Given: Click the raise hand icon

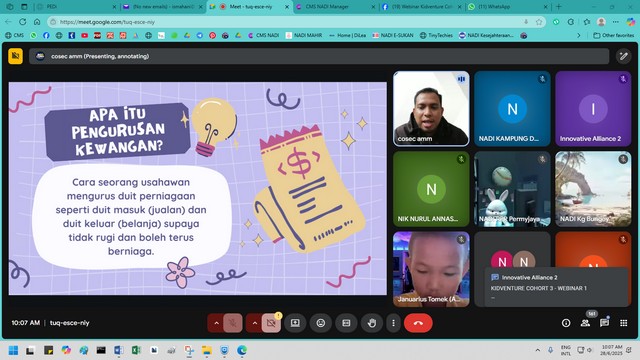Looking at the screenshot, I should (x=371, y=323).
